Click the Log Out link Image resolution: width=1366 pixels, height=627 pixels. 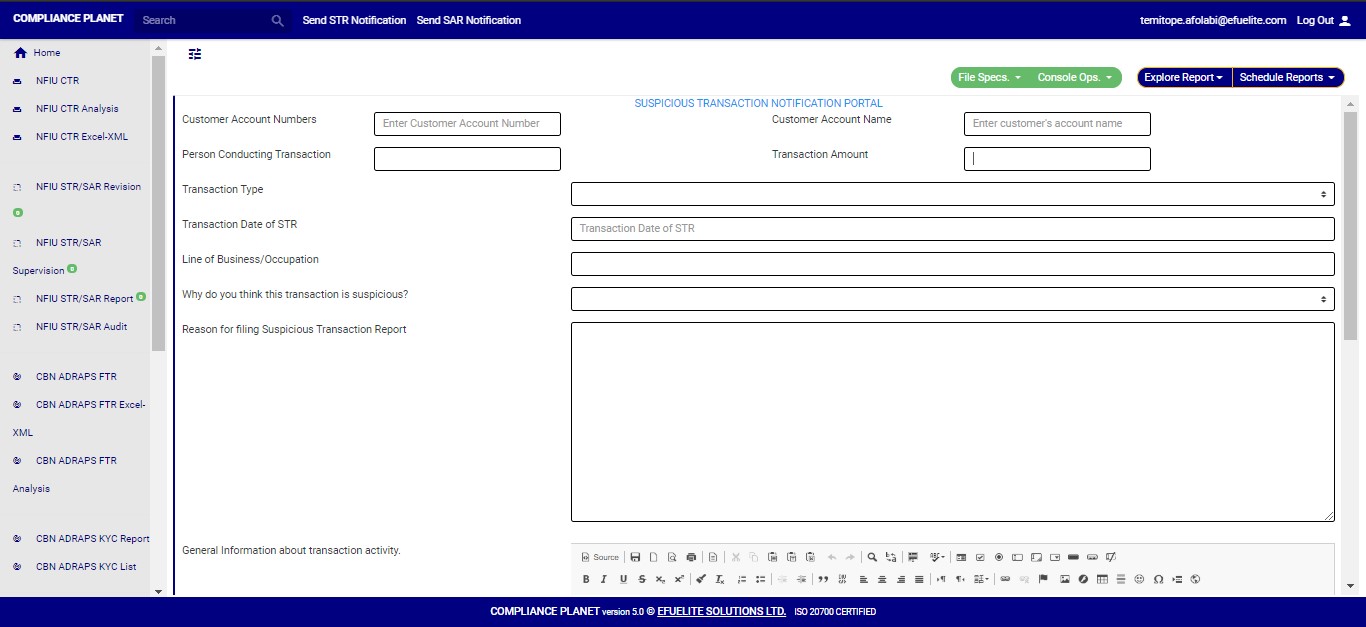pyautogui.click(x=1315, y=20)
